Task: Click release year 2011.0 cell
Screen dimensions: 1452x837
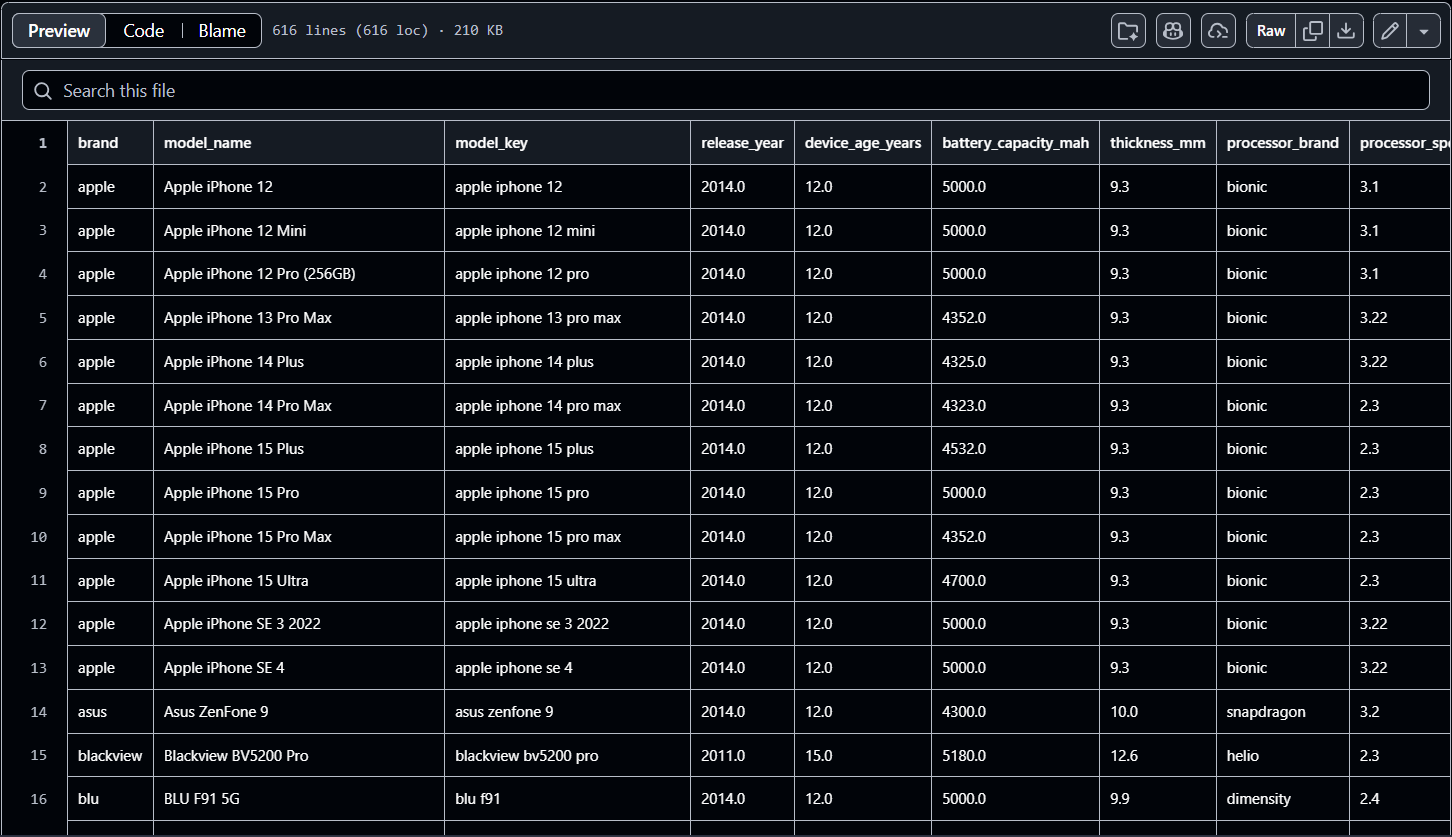Action: click(x=743, y=756)
